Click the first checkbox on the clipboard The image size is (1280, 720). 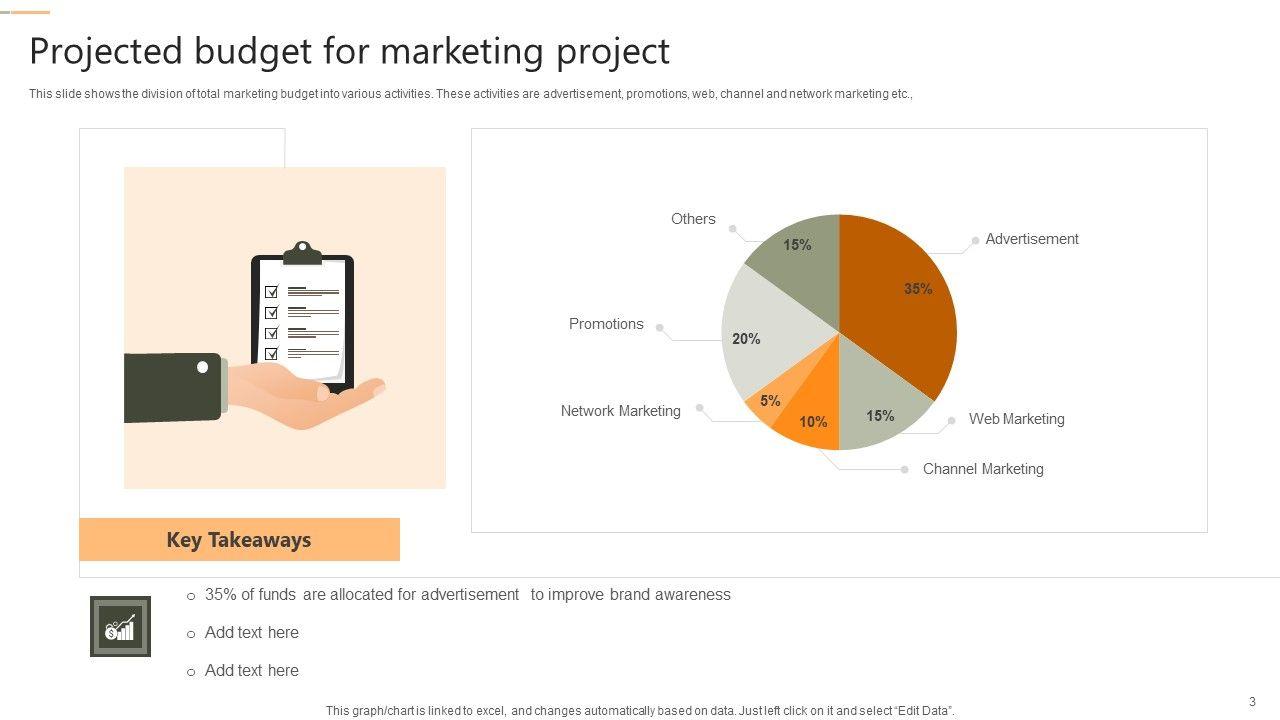271,292
